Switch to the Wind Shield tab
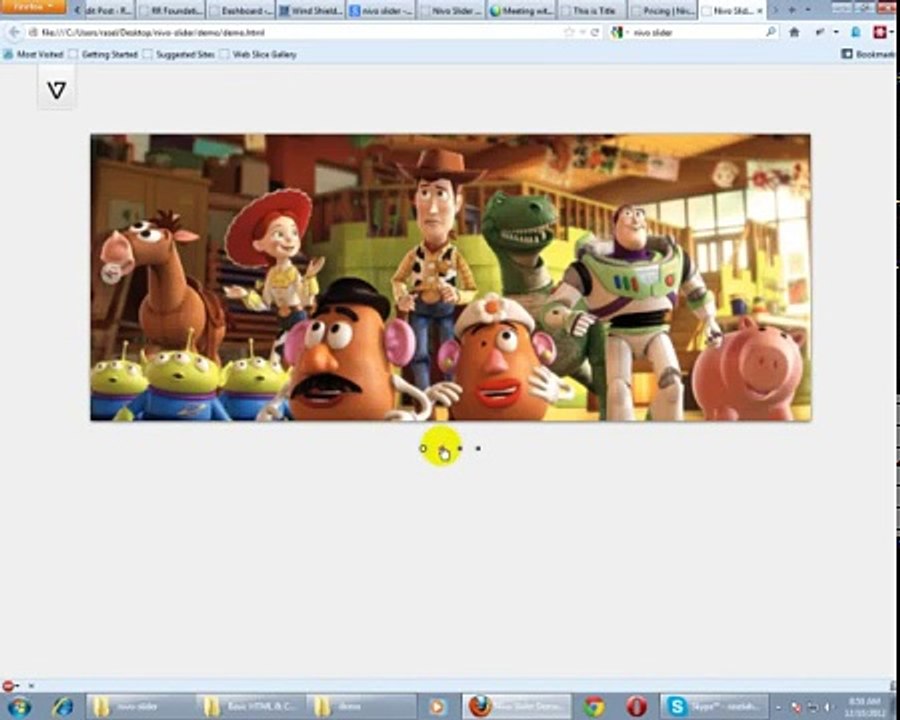 coord(311,10)
